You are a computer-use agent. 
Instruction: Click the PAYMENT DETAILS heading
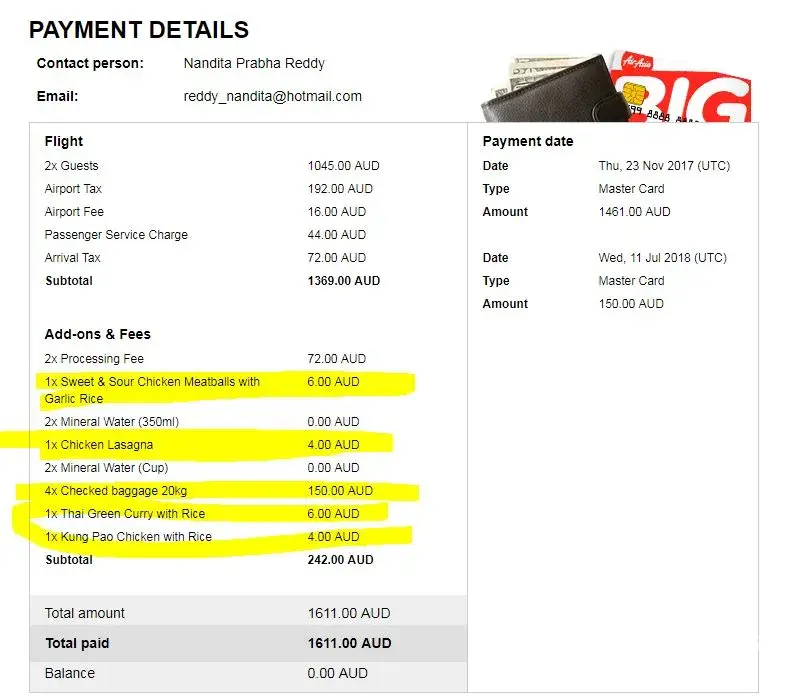tap(139, 30)
